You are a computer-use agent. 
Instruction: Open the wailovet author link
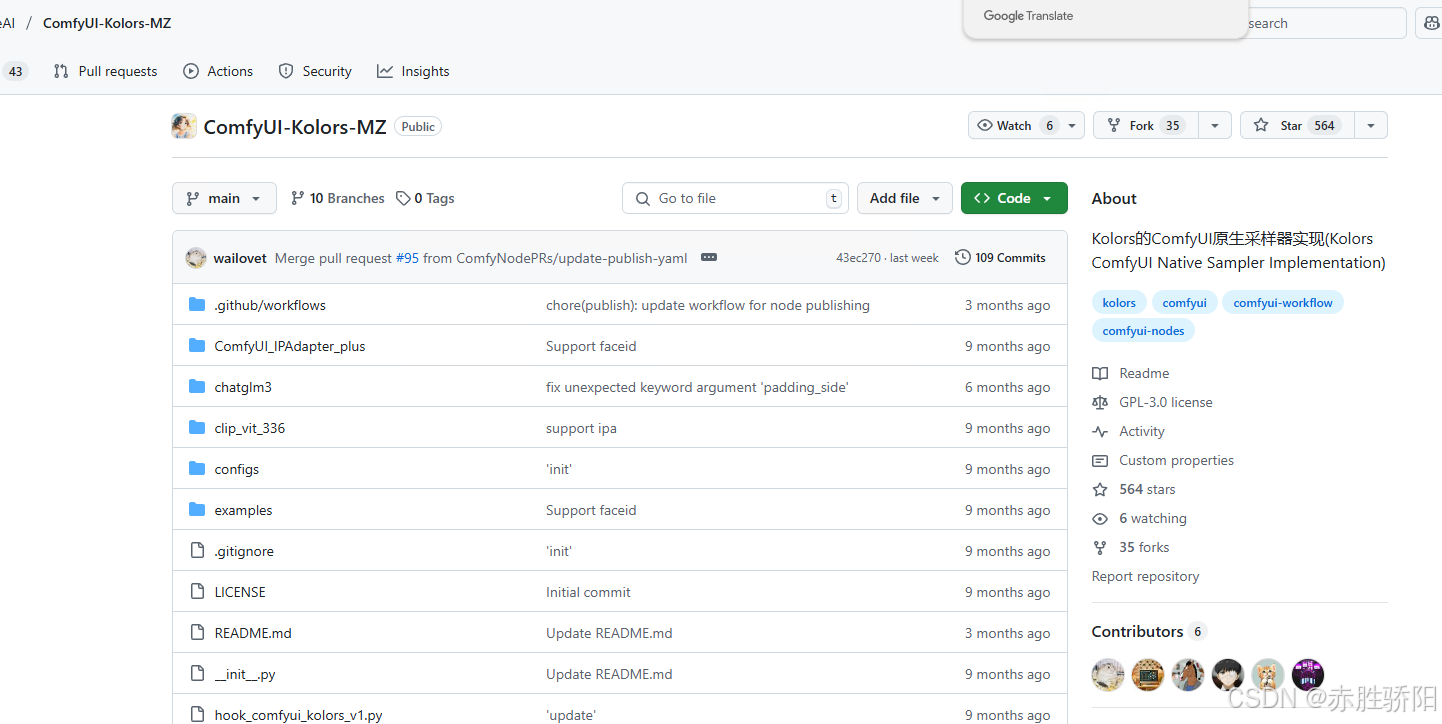pyautogui.click(x=240, y=258)
